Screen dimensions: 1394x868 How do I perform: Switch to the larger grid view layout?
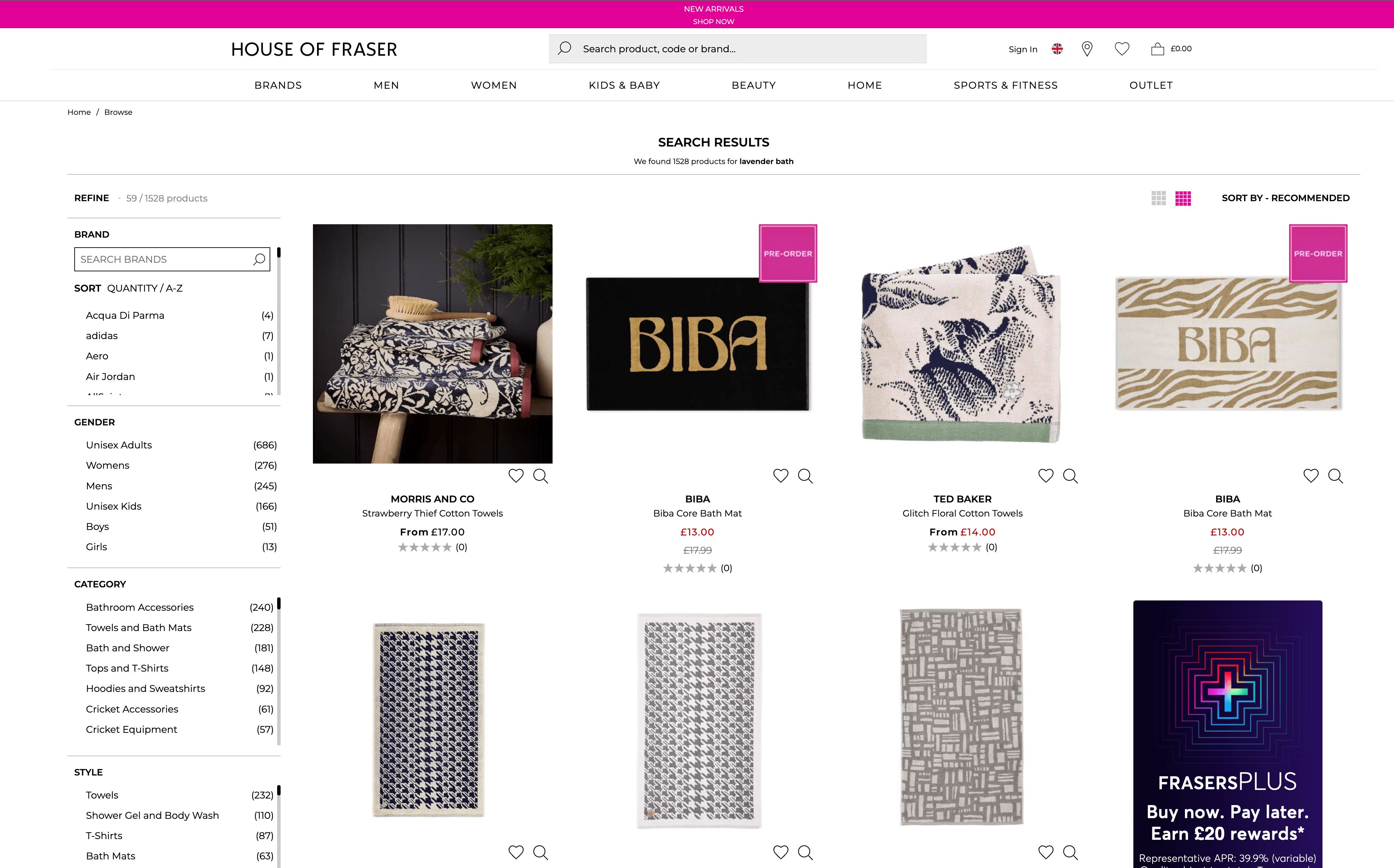[1159, 198]
